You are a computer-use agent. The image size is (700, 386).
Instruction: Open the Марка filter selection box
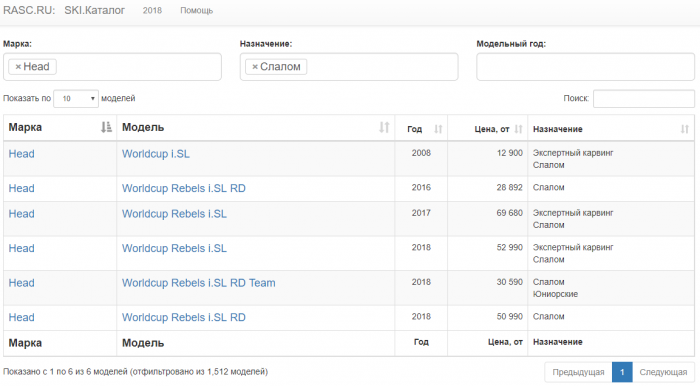pos(112,67)
